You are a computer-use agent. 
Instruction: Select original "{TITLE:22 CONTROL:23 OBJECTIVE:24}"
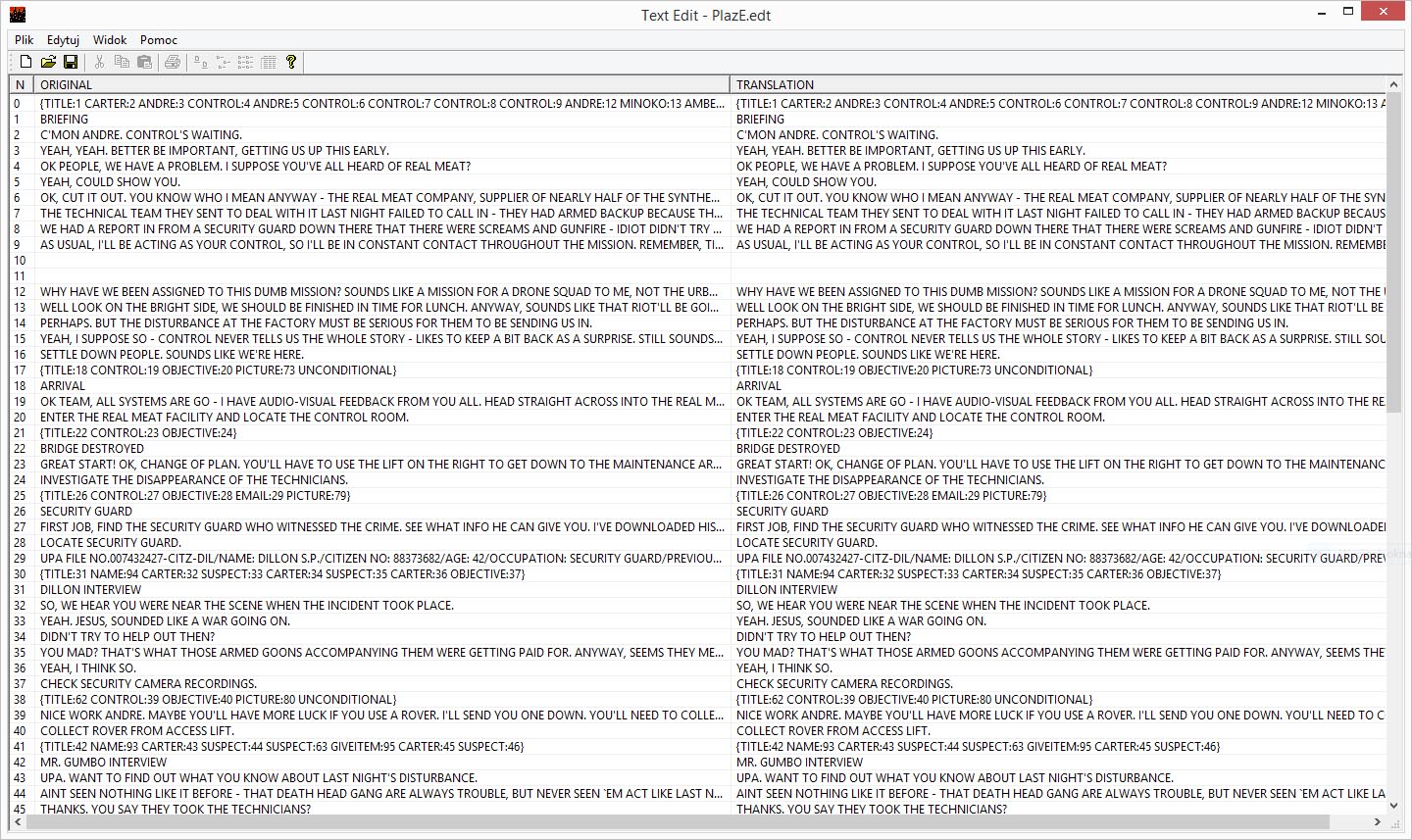coord(138,433)
